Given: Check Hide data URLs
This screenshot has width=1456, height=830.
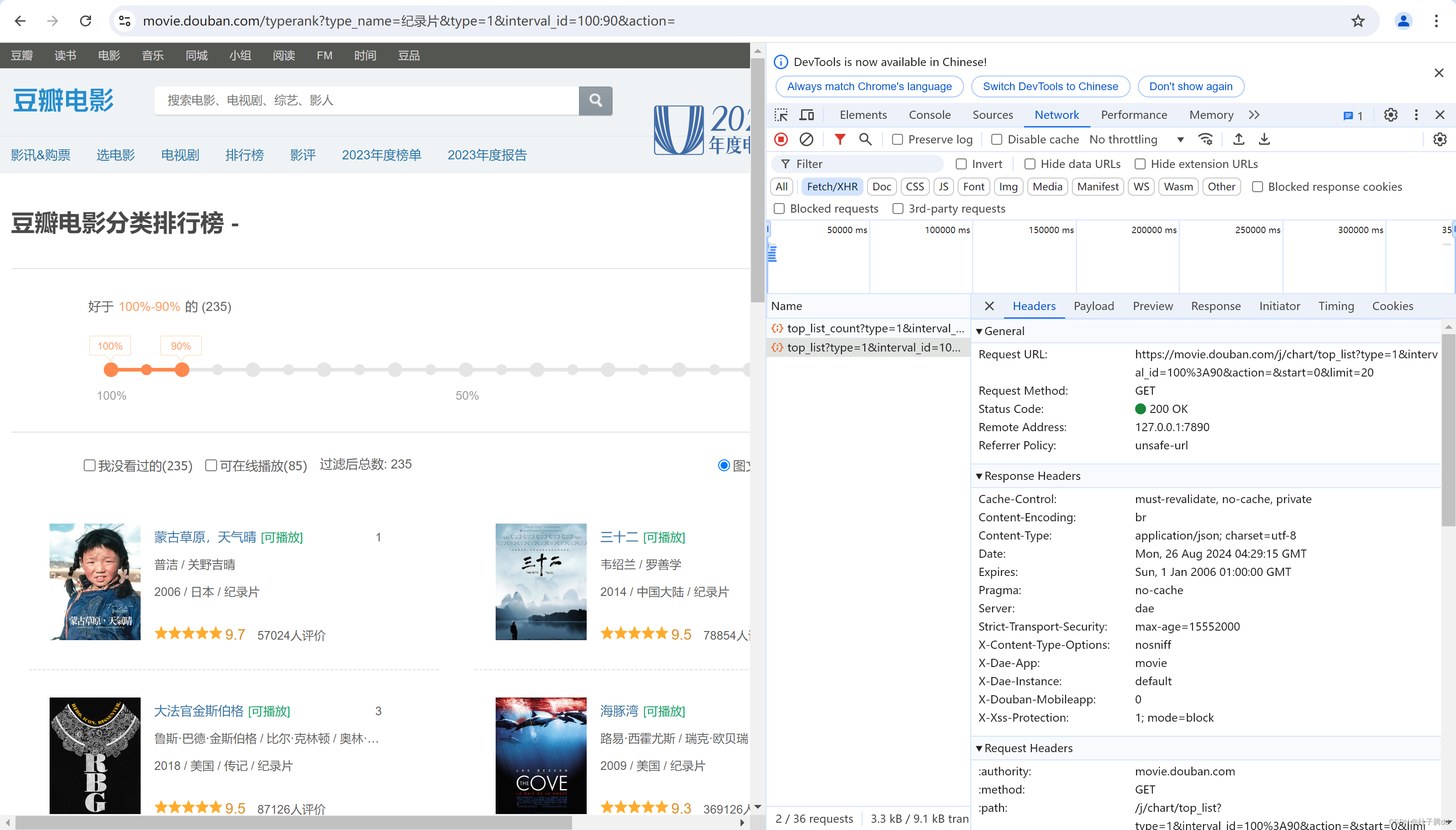Looking at the screenshot, I should tap(1030, 164).
